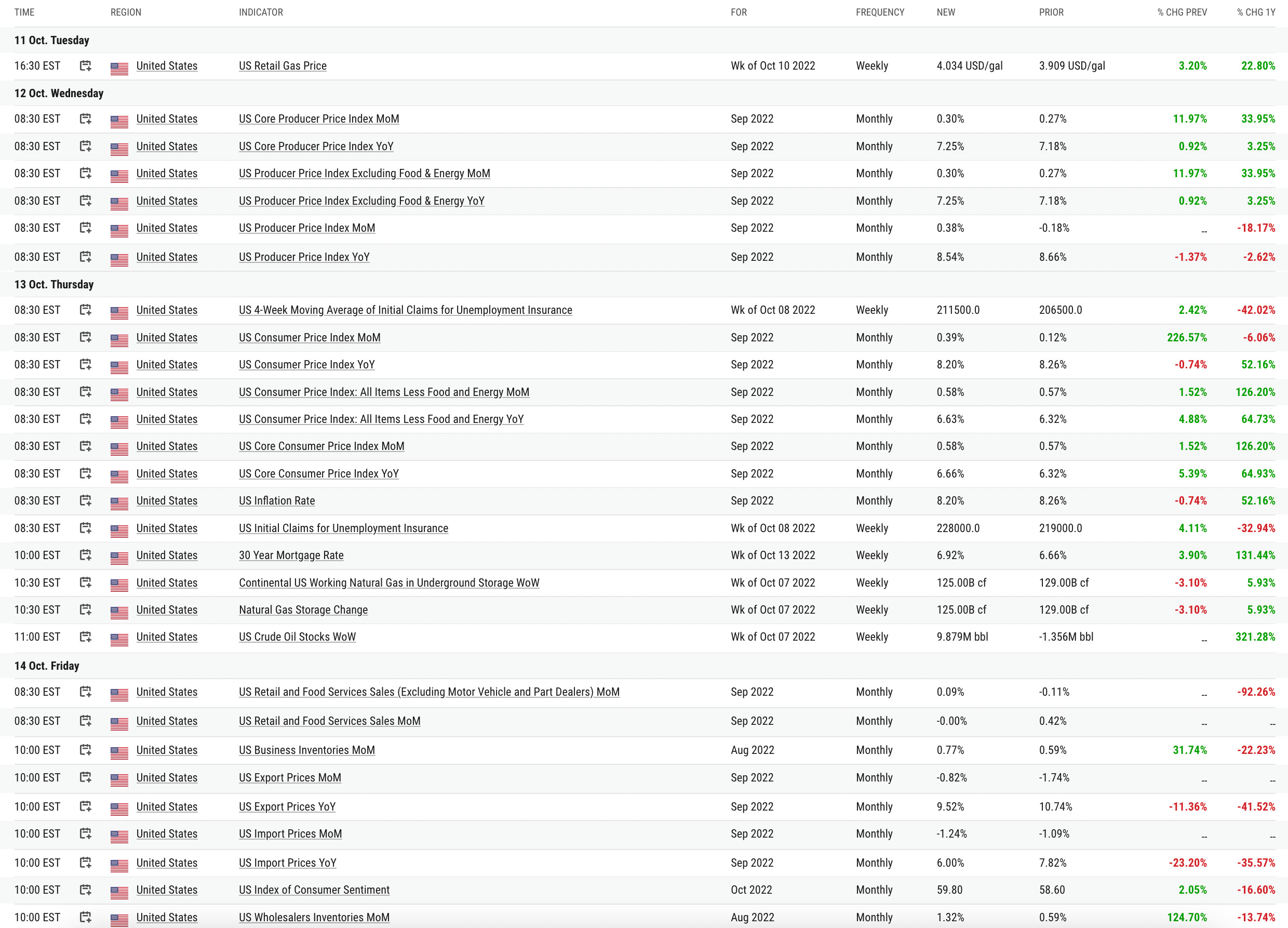Click calendar icon for US Index of Consumer Sentiment
Image resolution: width=1288 pixels, height=928 pixels.
click(85, 890)
